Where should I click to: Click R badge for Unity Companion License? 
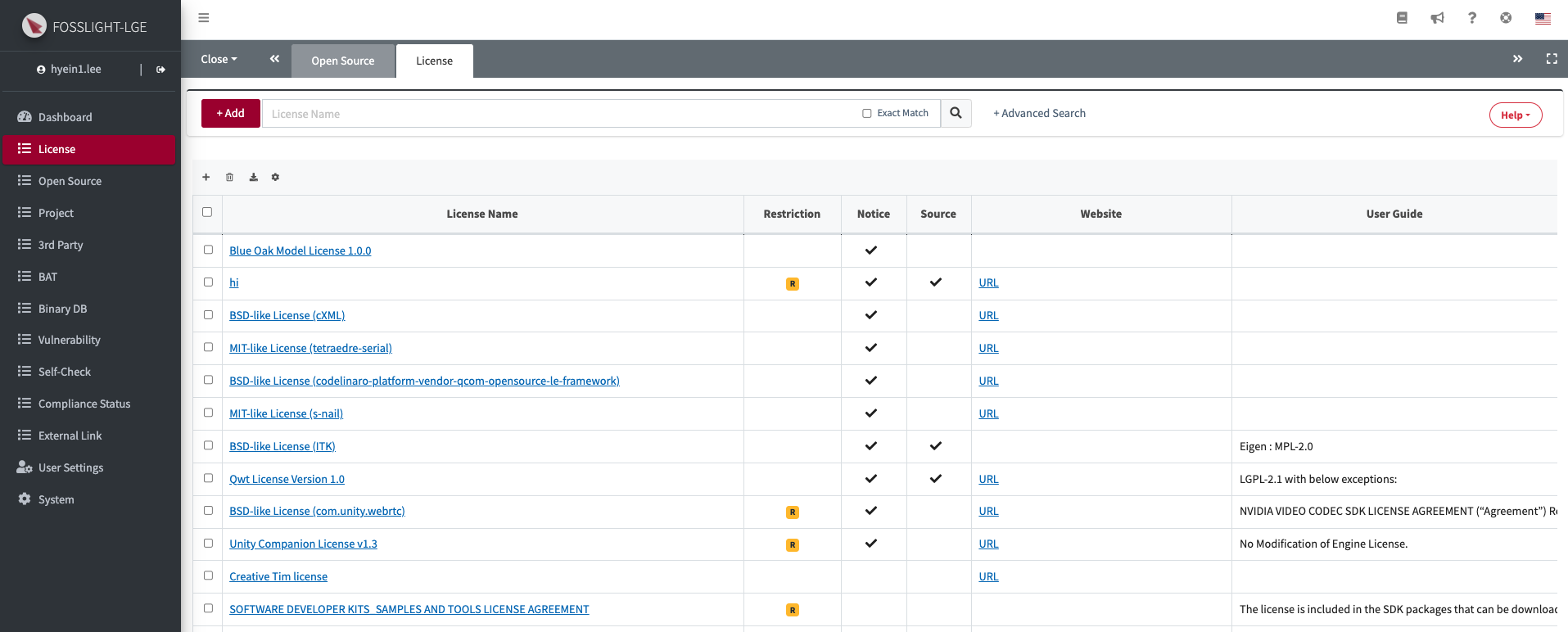click(x=792, y=545)
